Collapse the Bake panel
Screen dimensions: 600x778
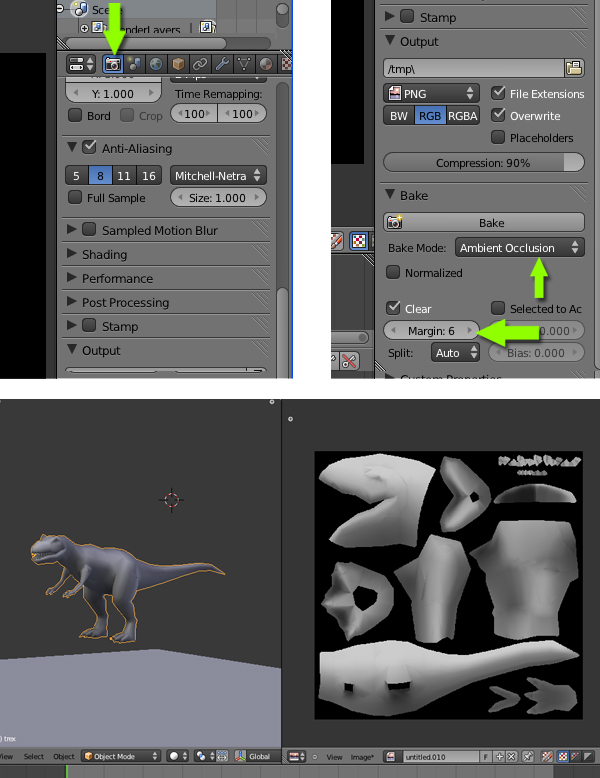pyautogui.click(x=390, y=194)
